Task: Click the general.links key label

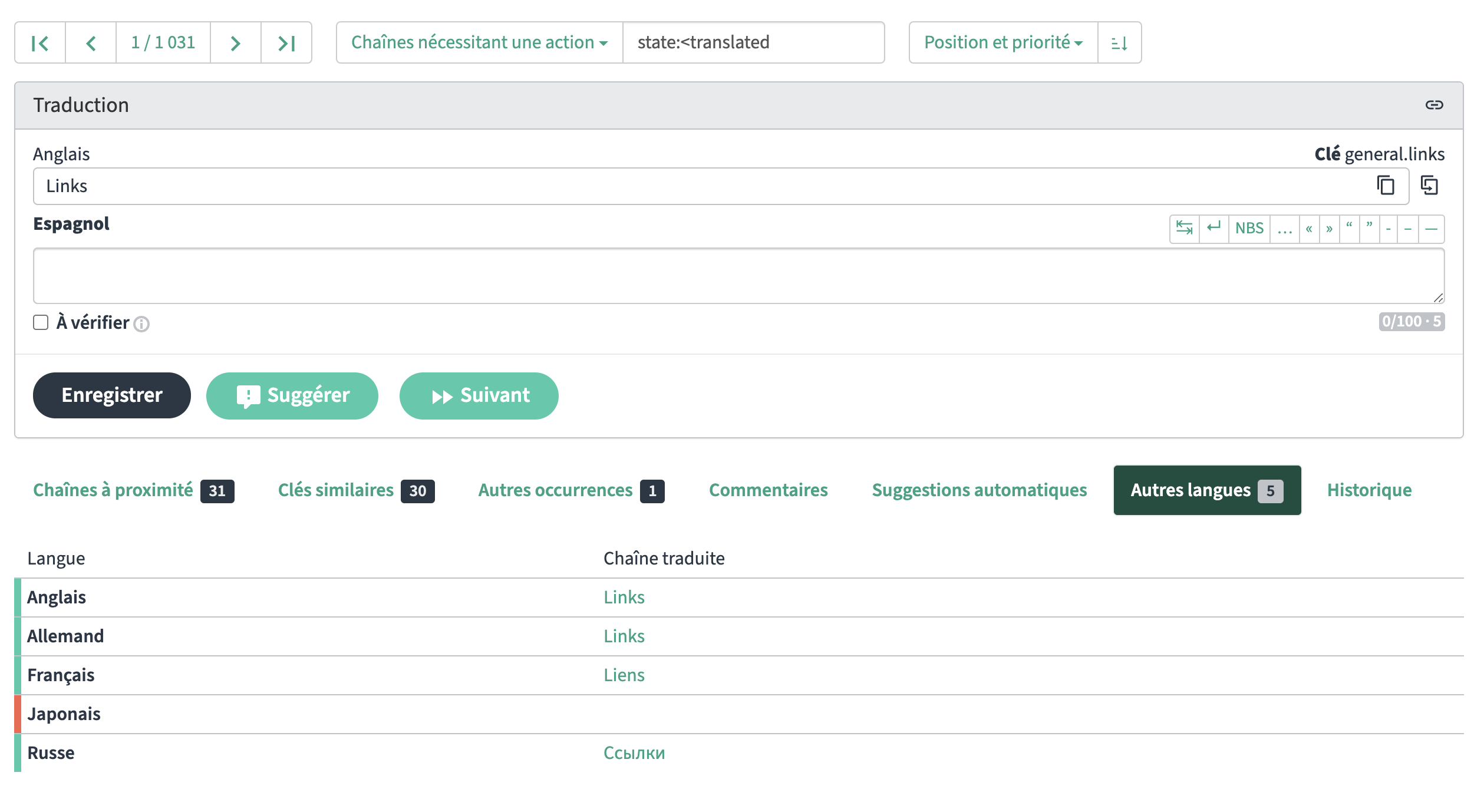Action: click(1394, 154)
